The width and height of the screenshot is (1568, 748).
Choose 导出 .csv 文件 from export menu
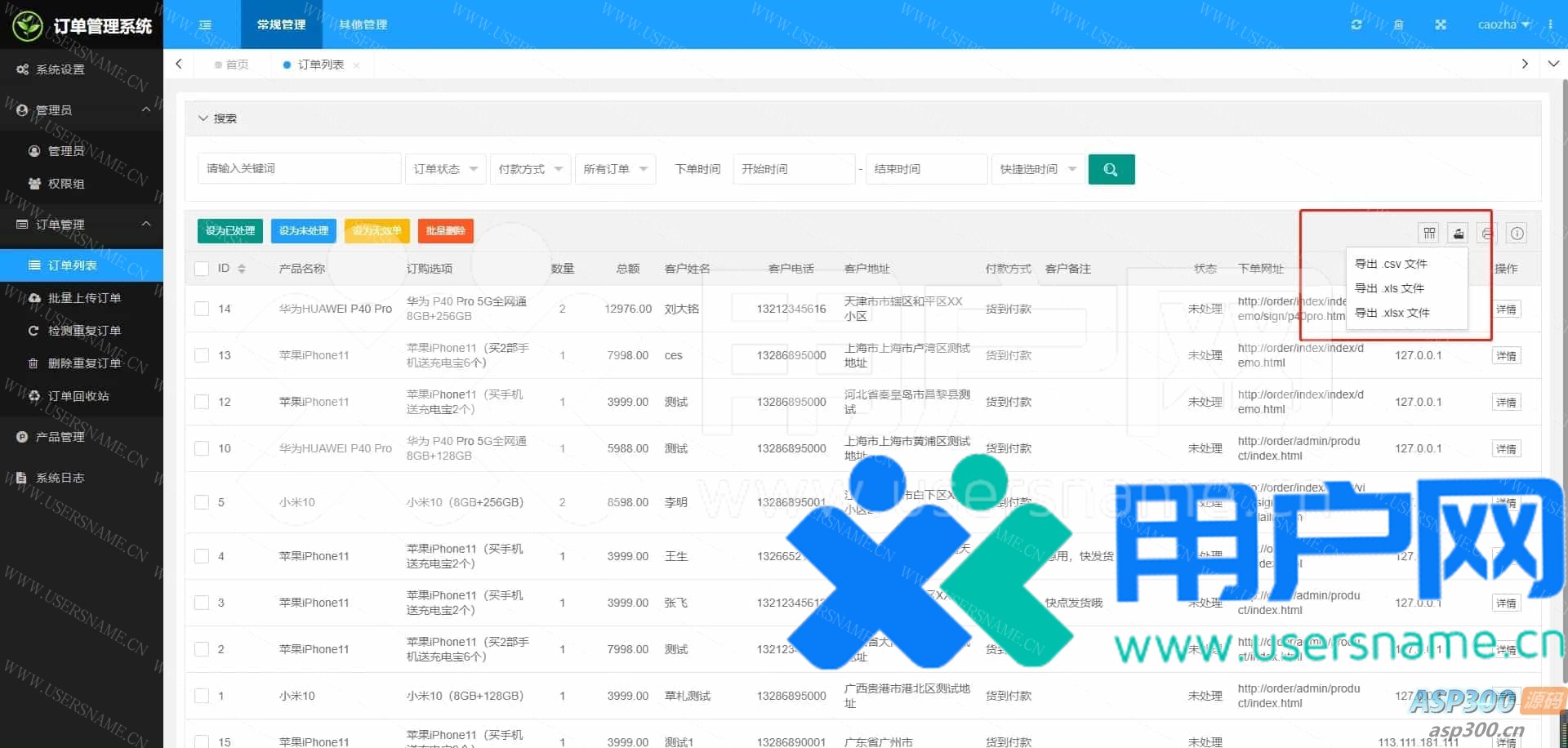(1406, 264)
